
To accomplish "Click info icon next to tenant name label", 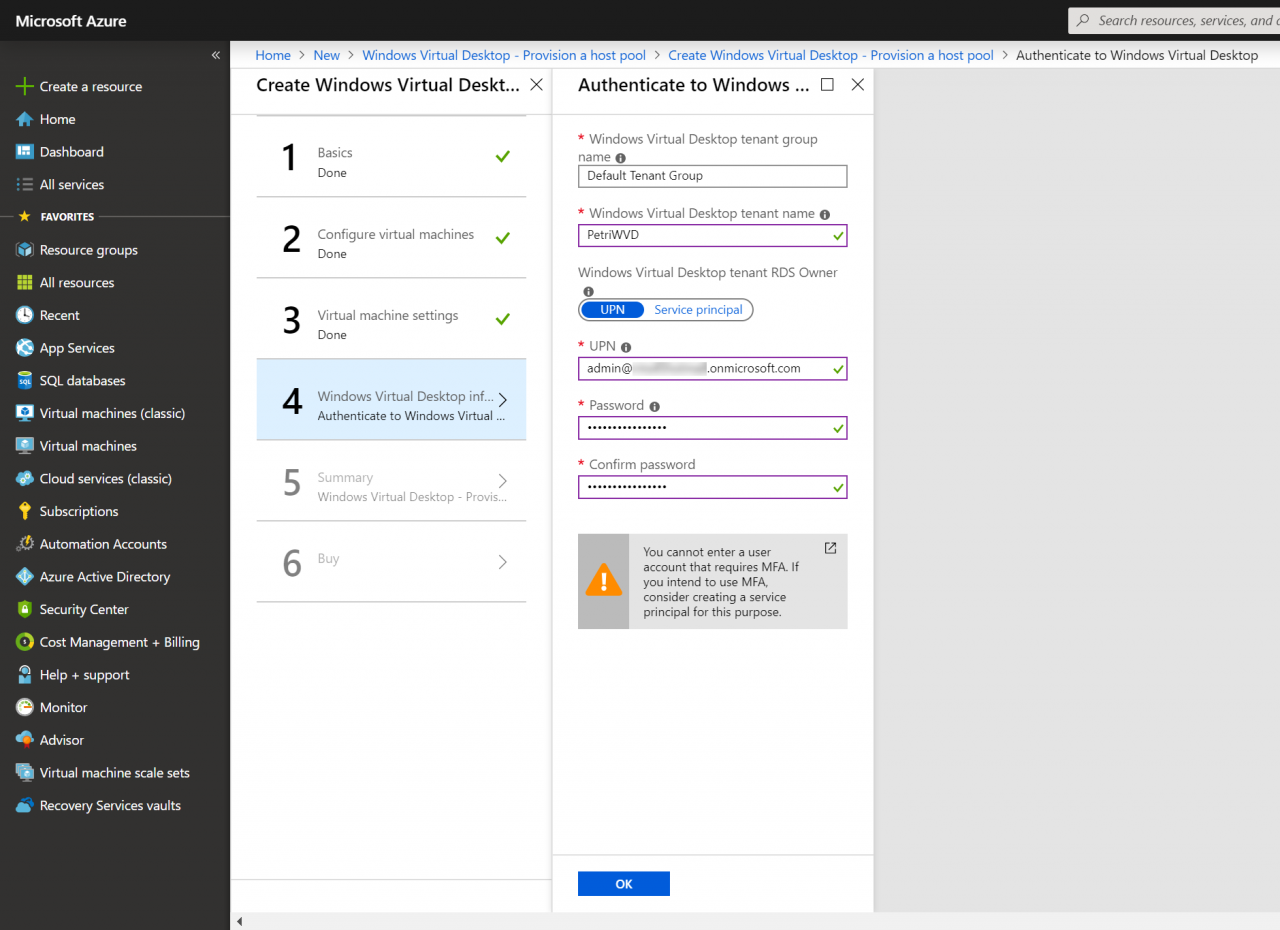I will (x=825, y=214).
